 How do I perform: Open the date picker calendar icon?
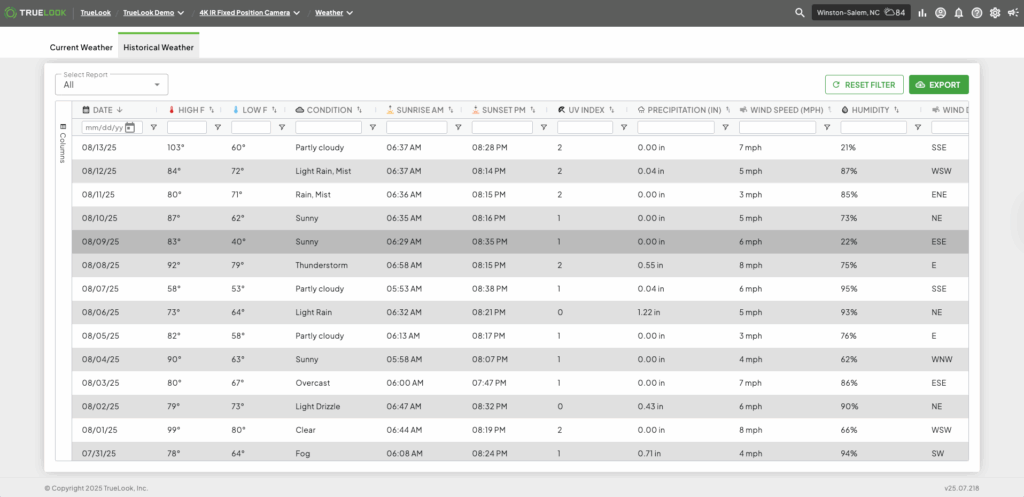[x=129, y=127]
